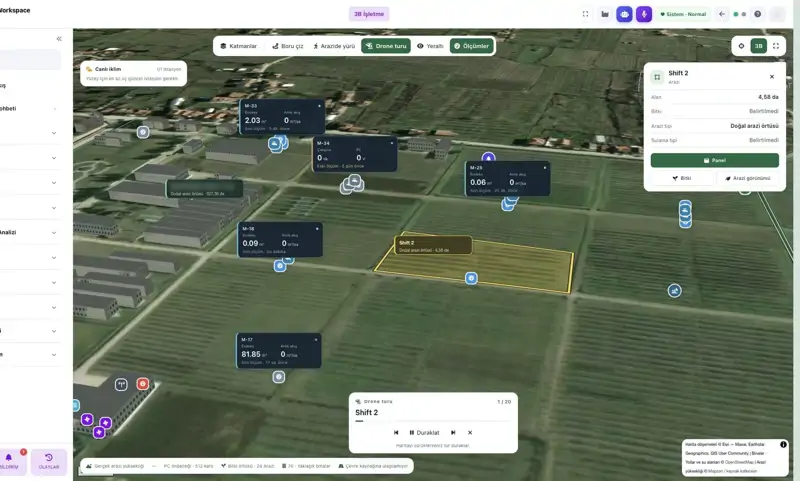Click marker under the M-18 card
800x481 pixels.
point(280,266)
